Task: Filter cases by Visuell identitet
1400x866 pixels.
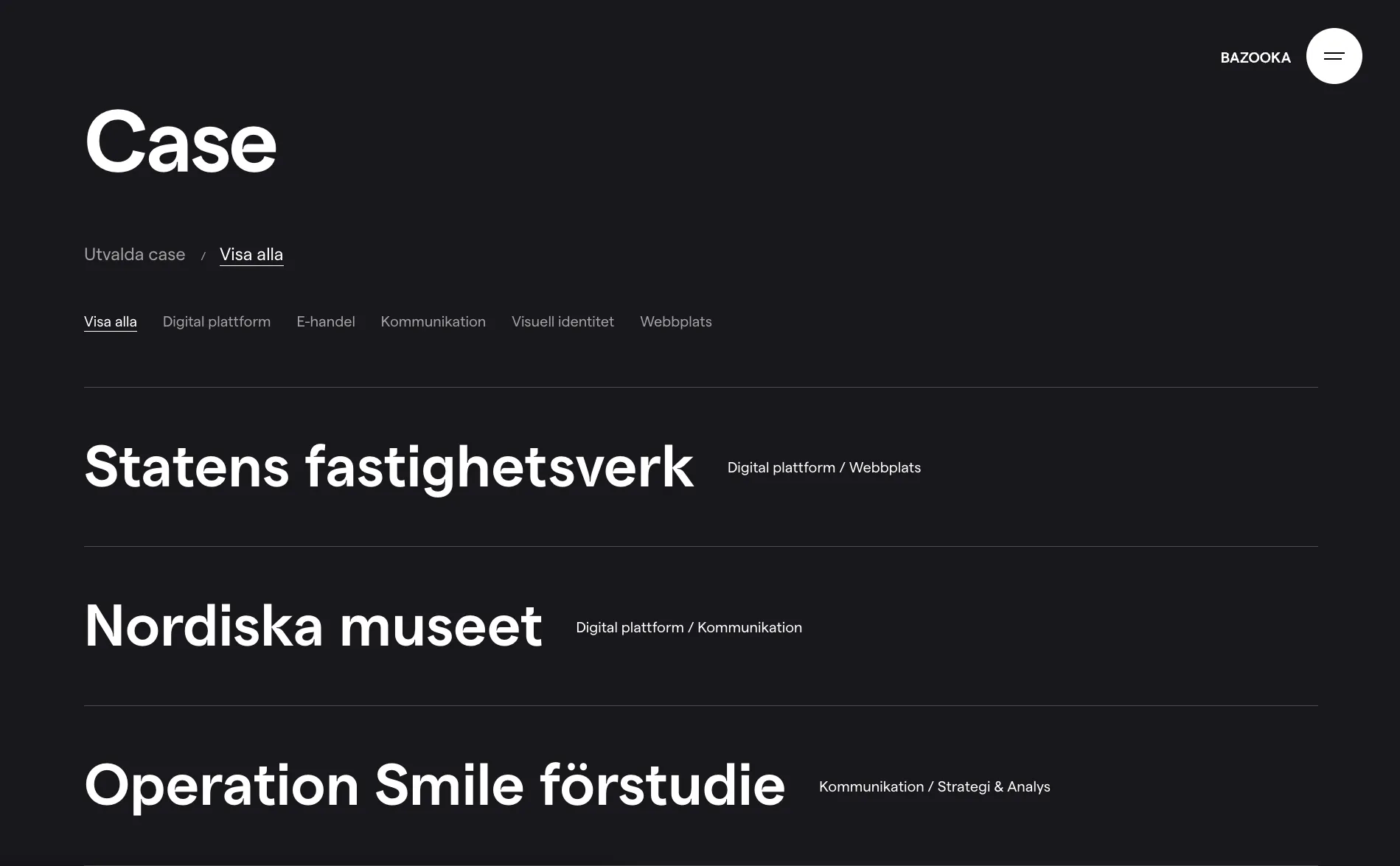Action: click(562, 322)
